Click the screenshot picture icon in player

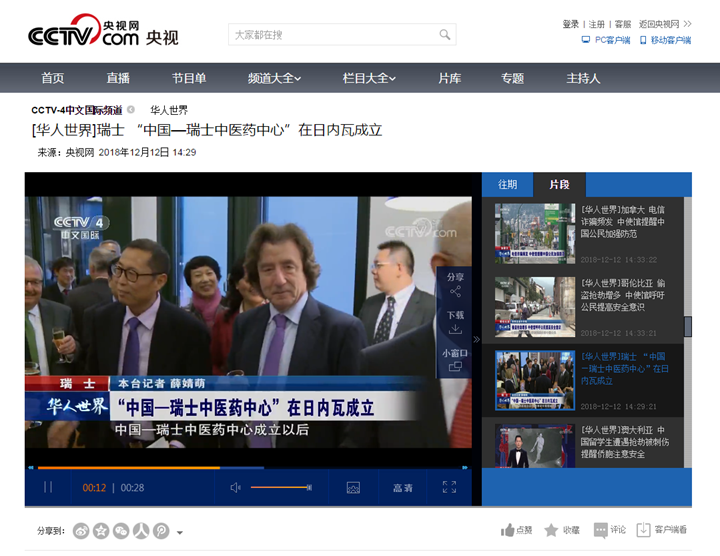click(353, 488)
